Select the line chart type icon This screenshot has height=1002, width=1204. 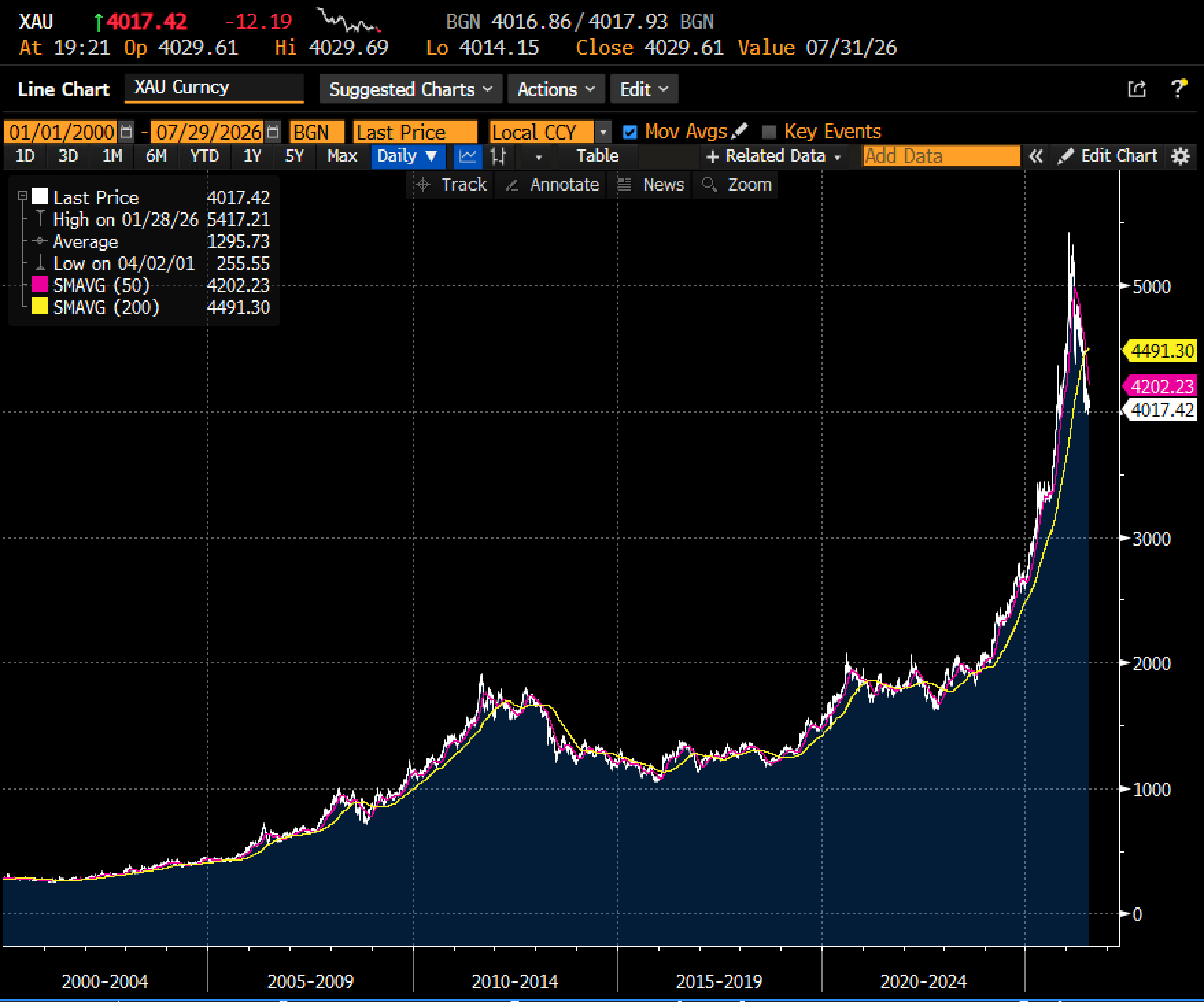[468, 156]
